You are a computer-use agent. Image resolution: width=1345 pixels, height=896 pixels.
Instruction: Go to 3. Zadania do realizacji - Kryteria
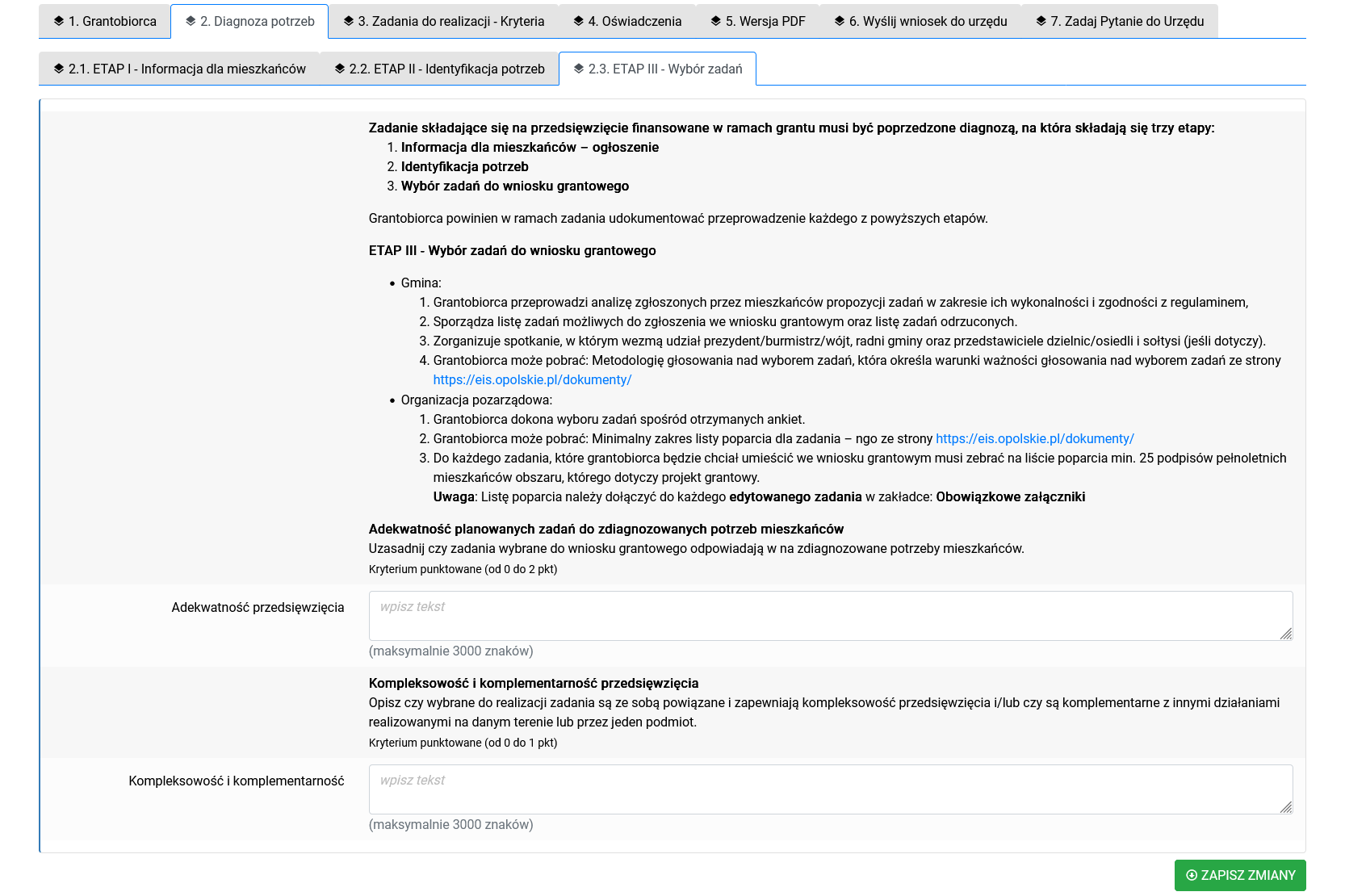442,22
